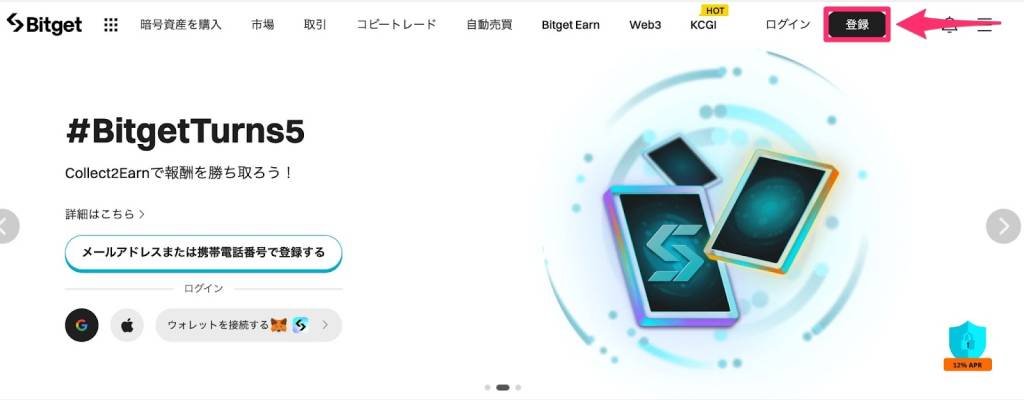Open the notification bell

[x=949, y=25]
